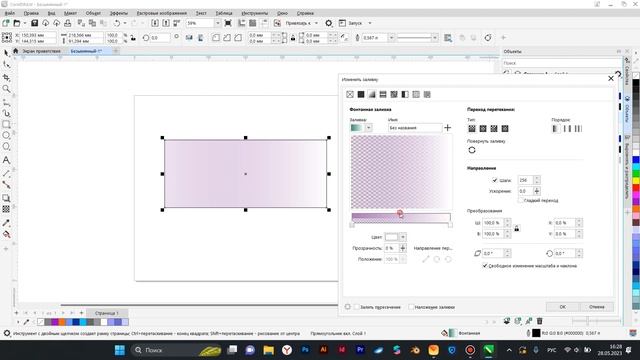This screenshot has width=640, height=360.
Task: Select the Eyedropper tool in the toolbox
Action: coord(6,223)
